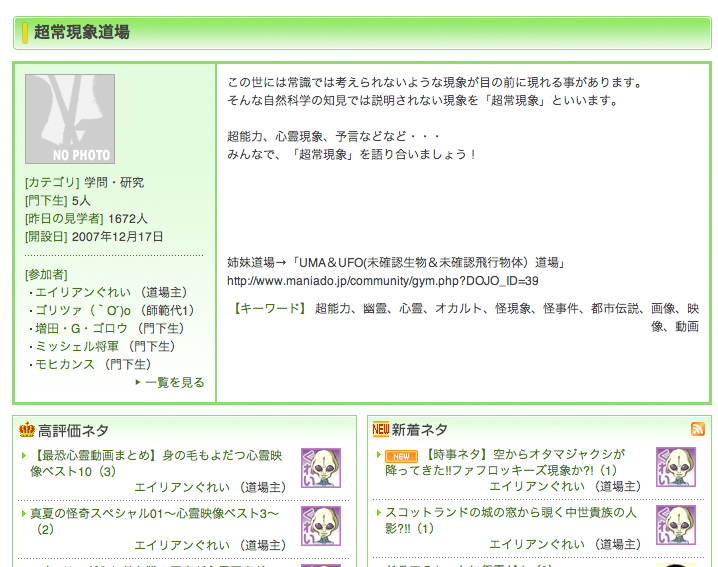Click the maniado.jp sister dojo URL

(x=383, y=280)
